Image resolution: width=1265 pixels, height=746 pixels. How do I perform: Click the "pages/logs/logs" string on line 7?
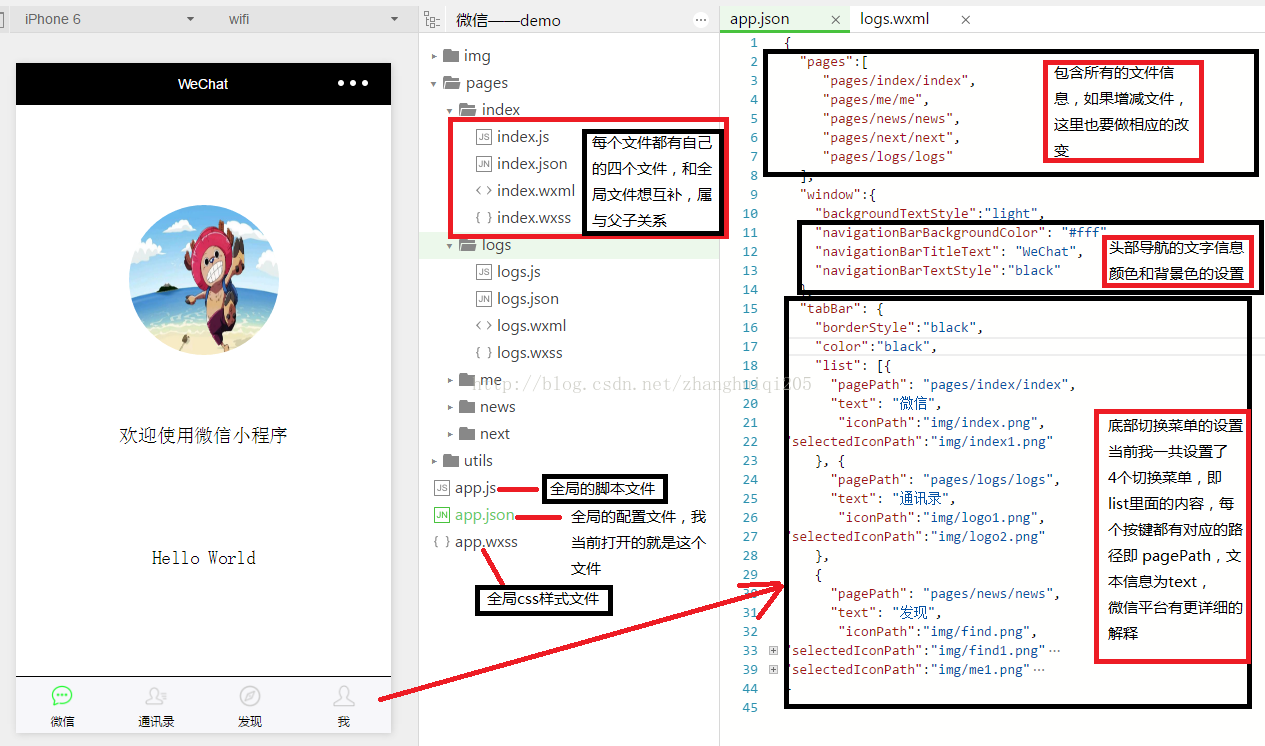click(887, 157)
